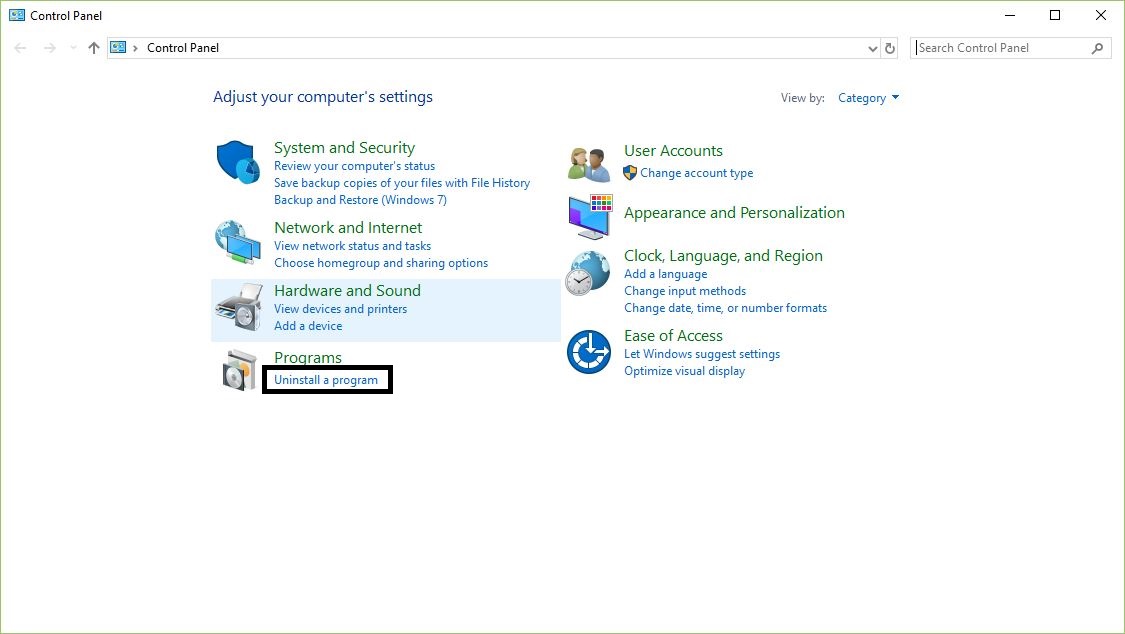Screen dimensions: 1125x634
Task: Navigate back with the back arrow
Action: (20, 48)
